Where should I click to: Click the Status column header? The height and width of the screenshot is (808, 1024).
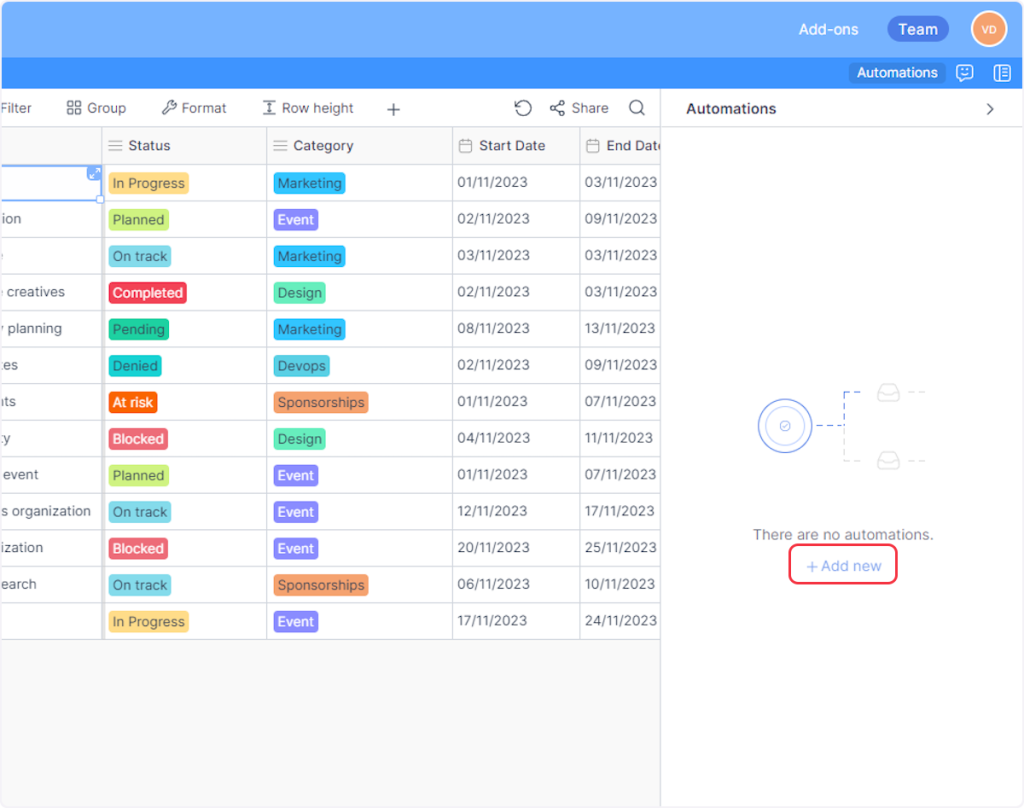pyautogui.click(x=150, y=146)
